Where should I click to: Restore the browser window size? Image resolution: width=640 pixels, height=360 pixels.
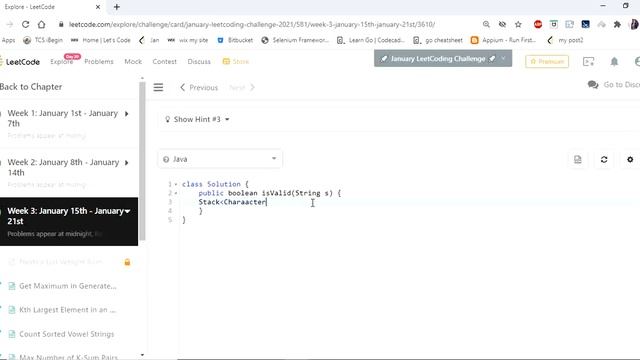click(626, 6)
